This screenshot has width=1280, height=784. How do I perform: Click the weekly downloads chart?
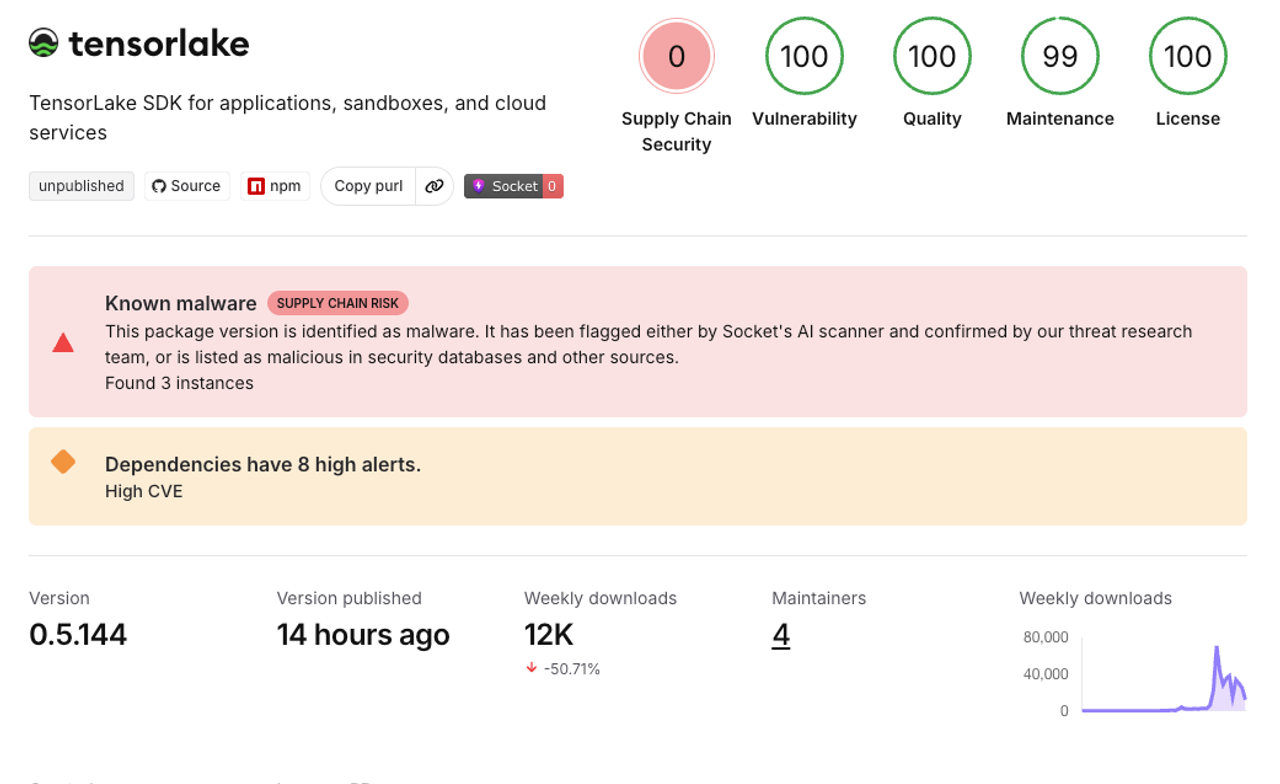click(x=1163, y=674)
